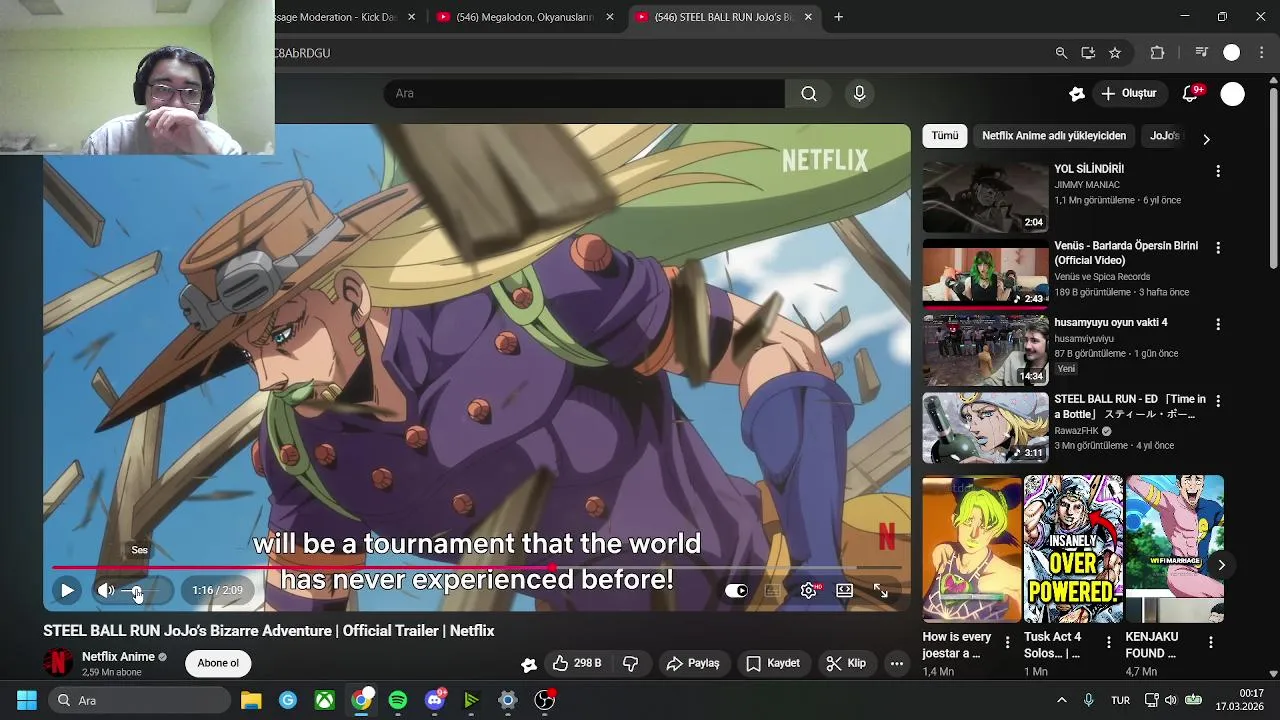Click the sparkle icon beside Oluştur
Screen dimensions: 1280x720
(1077, 94)
